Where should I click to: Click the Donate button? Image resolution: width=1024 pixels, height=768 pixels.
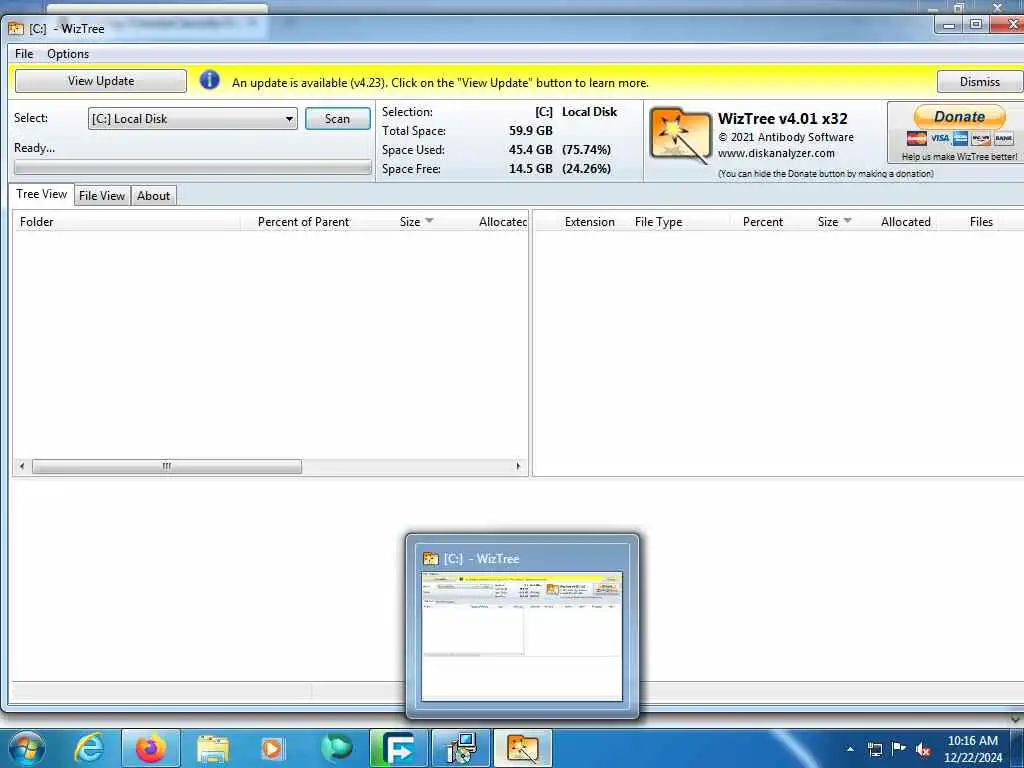[959, 117]
